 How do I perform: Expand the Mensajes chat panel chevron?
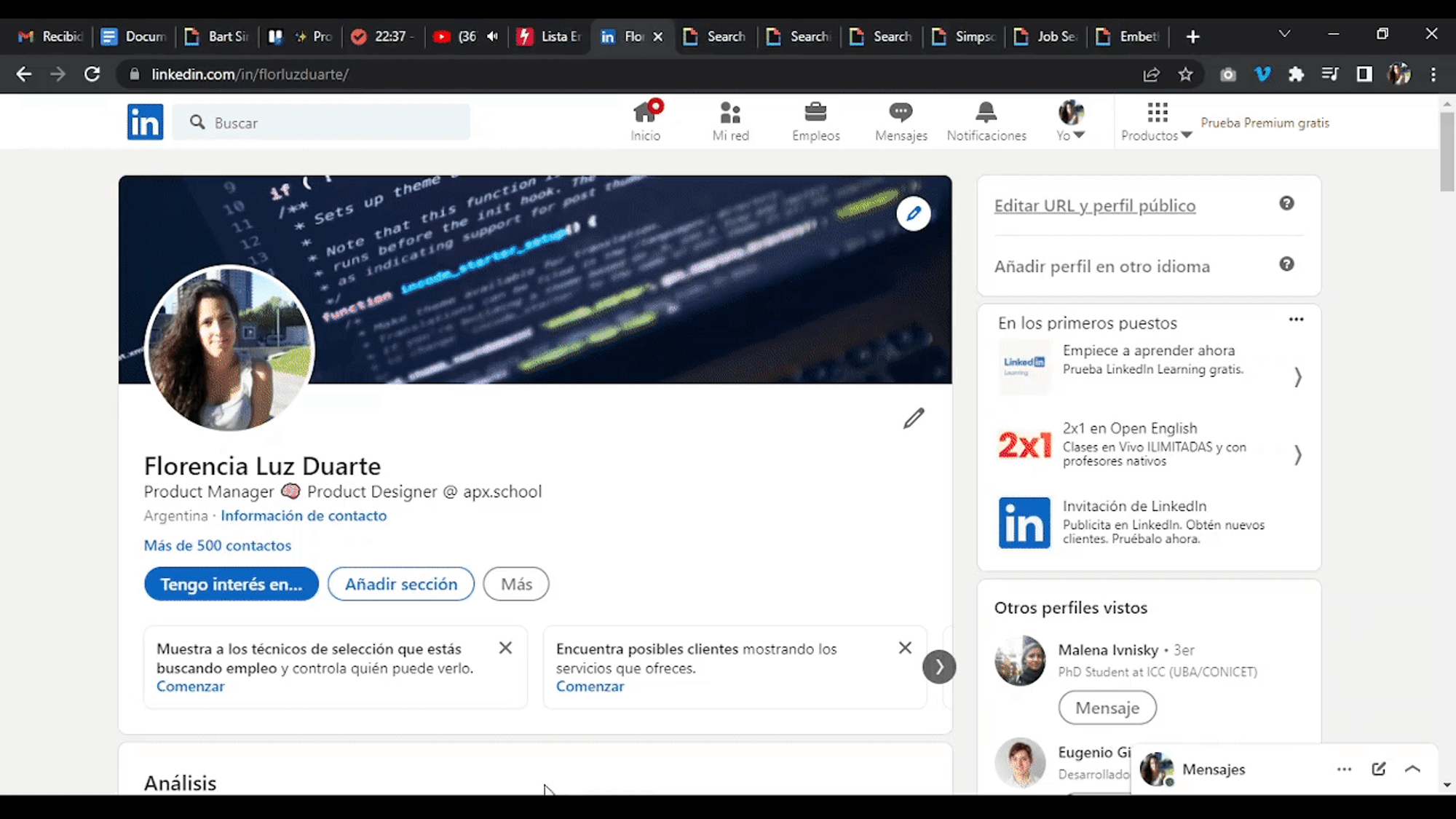coord(1412,769)
